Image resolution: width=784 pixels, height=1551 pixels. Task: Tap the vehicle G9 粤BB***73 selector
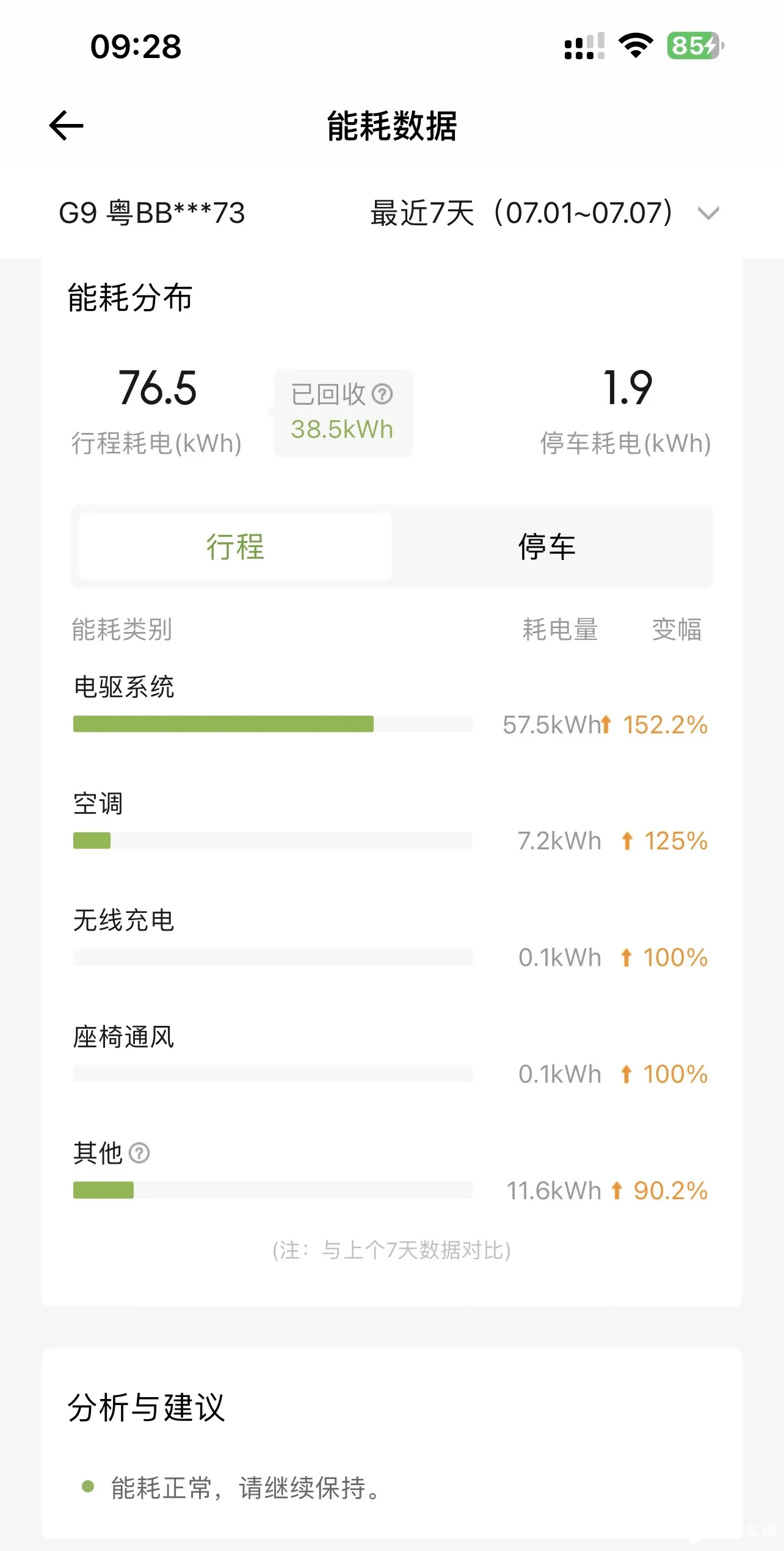[152, 213]
